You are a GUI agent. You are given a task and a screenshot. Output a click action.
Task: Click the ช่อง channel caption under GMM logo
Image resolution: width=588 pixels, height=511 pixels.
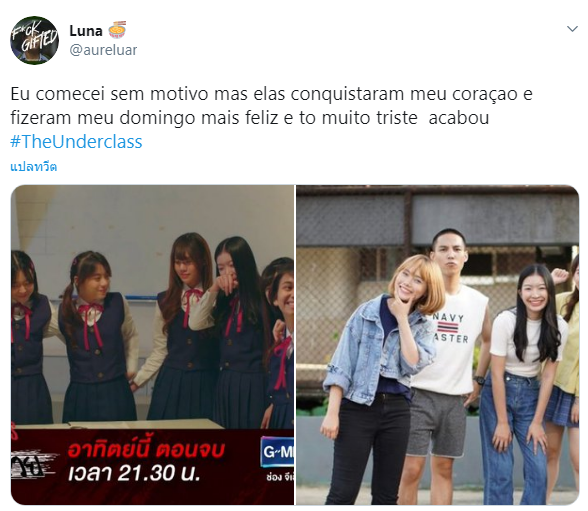click(280, 477)
